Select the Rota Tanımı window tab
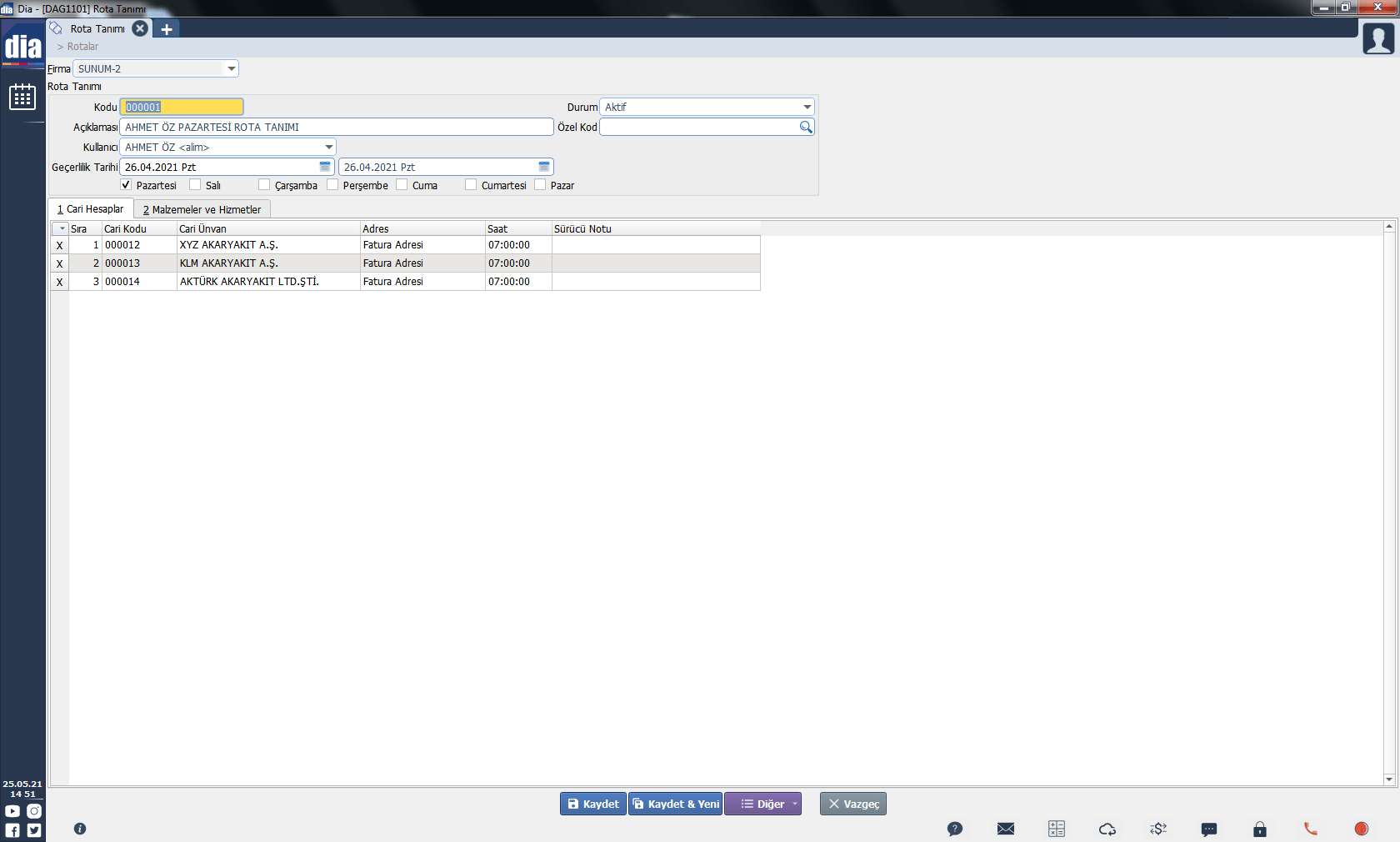 click(x=97, y=29)
